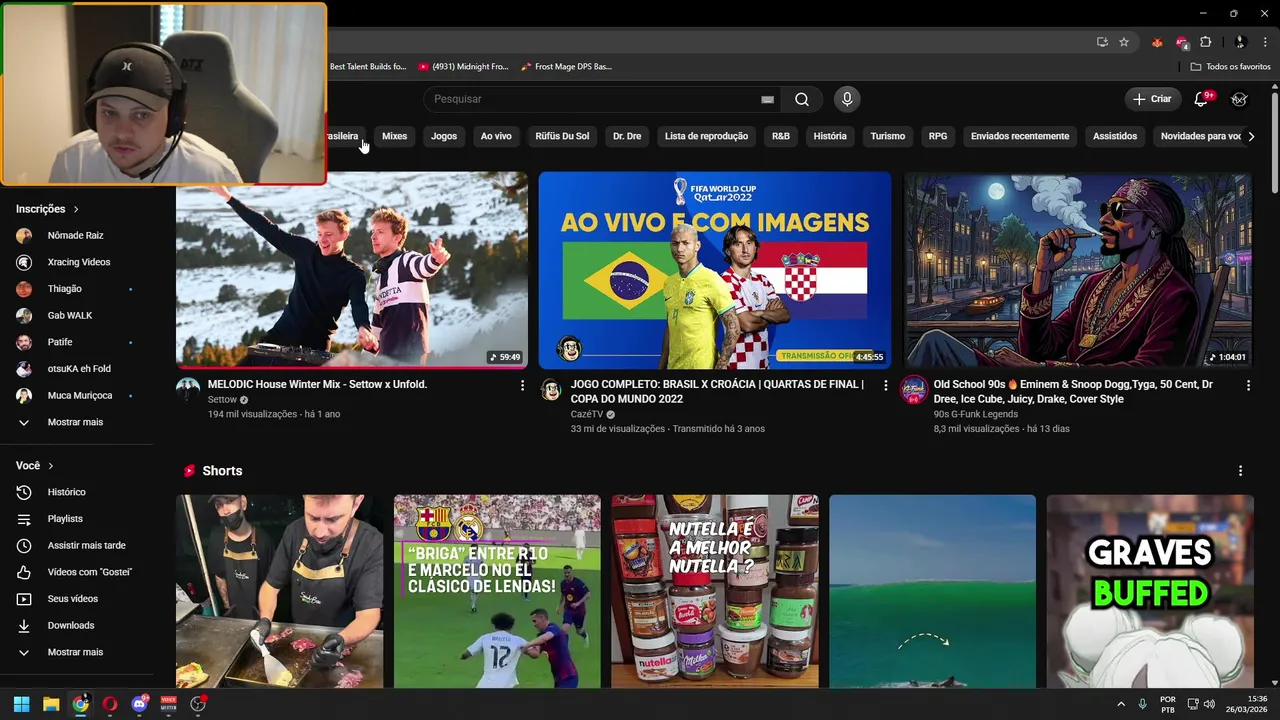Select the RPG filter chip

coord(938,136)
